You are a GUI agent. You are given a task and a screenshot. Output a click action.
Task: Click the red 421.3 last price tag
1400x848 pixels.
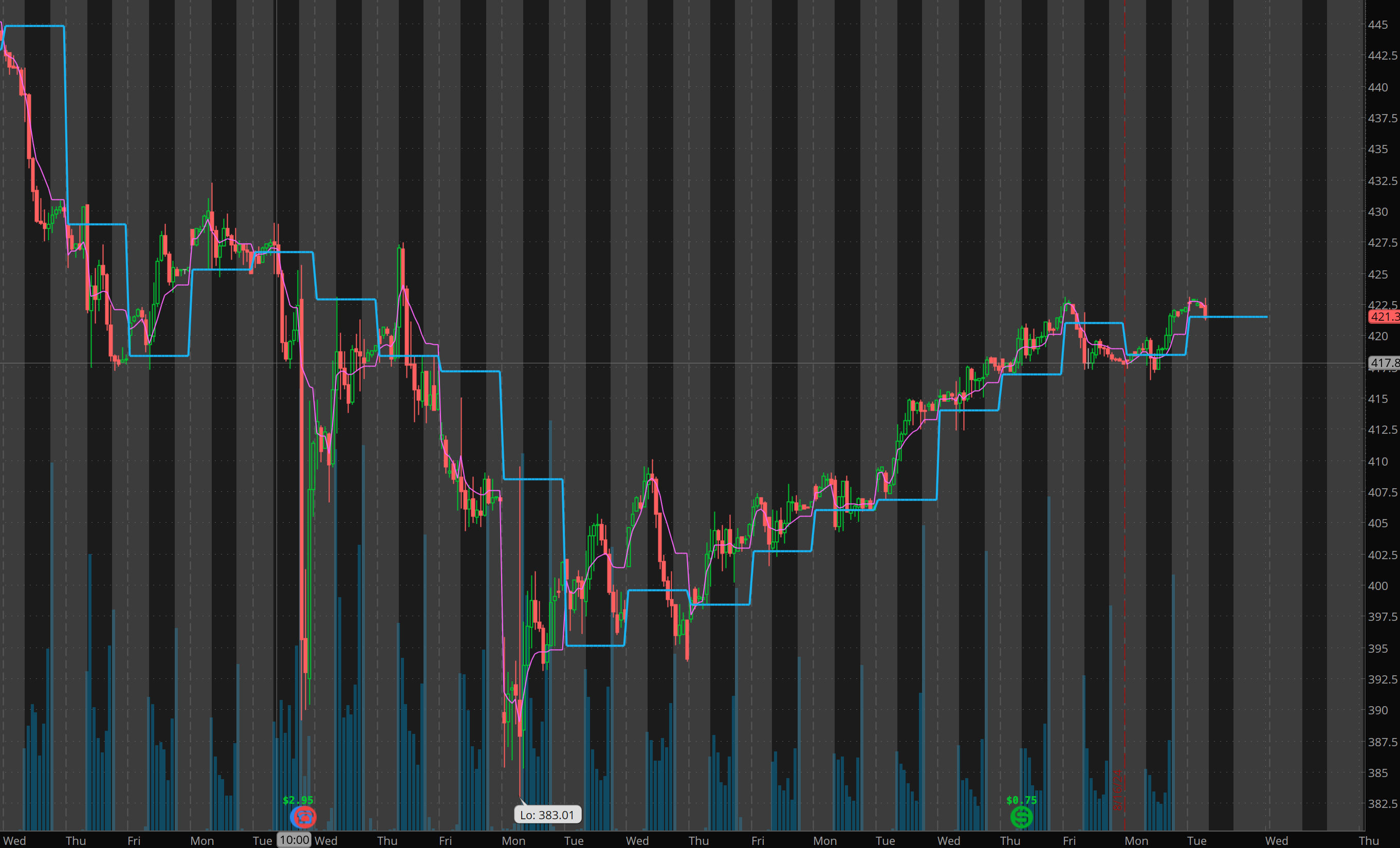1384,317
